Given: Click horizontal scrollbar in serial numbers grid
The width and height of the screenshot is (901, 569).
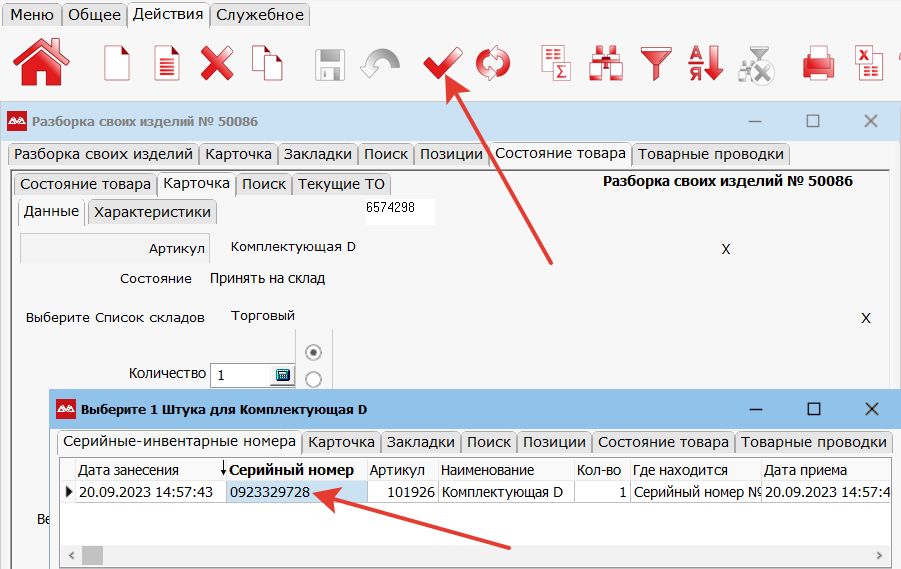Looking at the screenshot, I should tap(400, 554).
